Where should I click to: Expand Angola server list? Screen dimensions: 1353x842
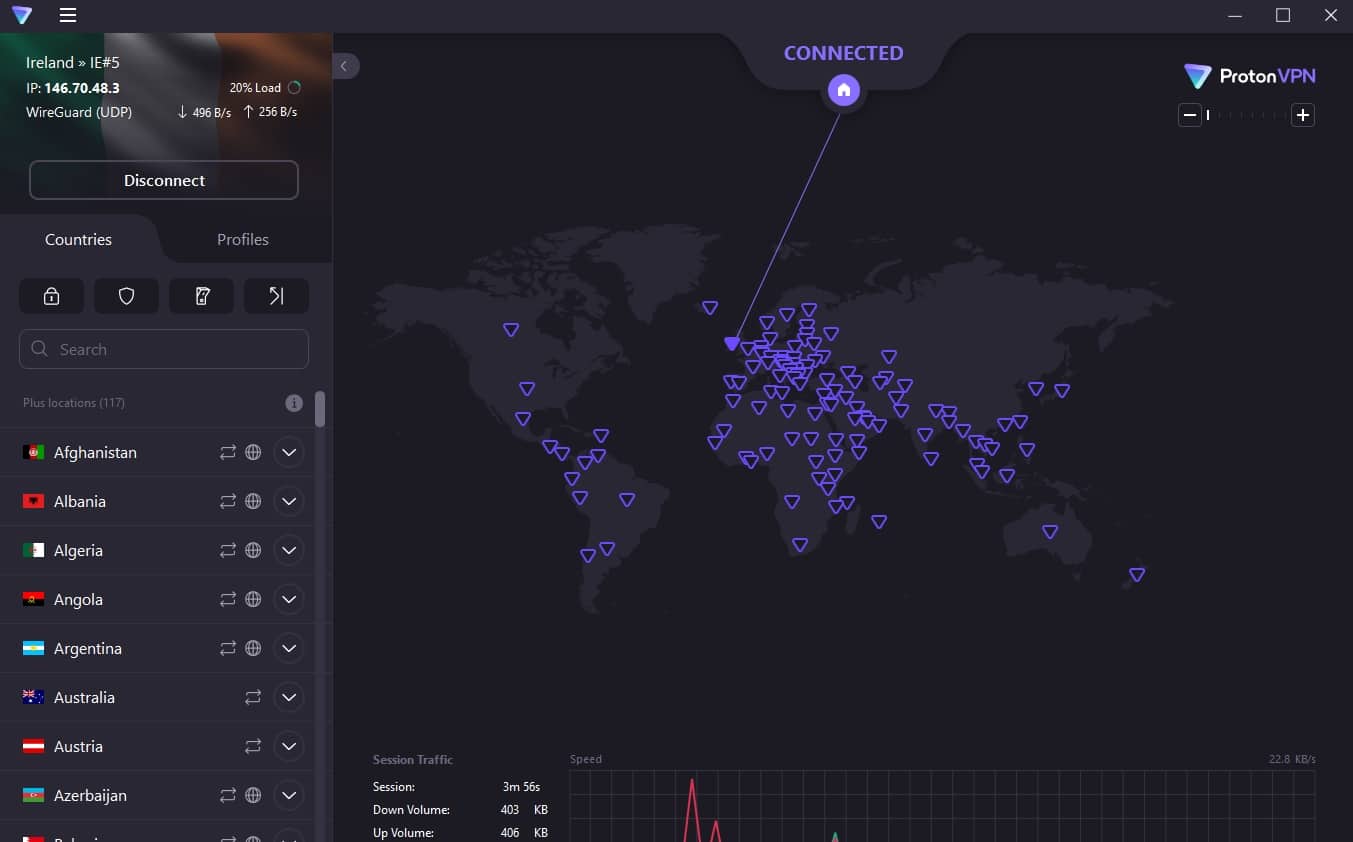coord(289,599)
